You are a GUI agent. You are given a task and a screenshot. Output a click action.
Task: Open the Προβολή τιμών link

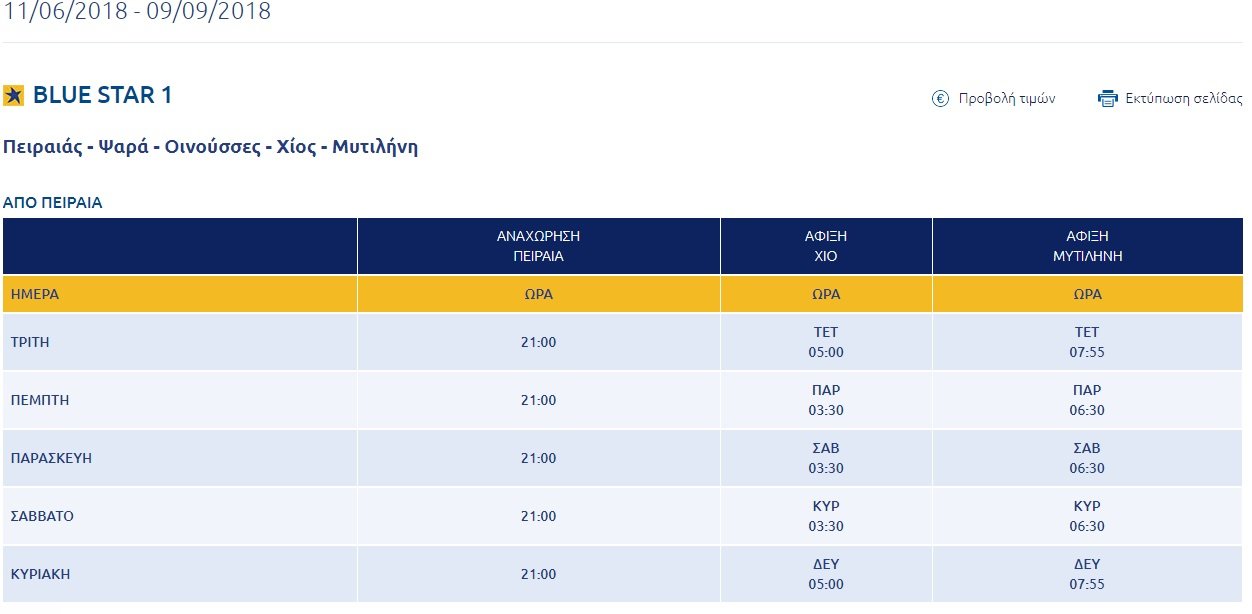coord(1007,98)
